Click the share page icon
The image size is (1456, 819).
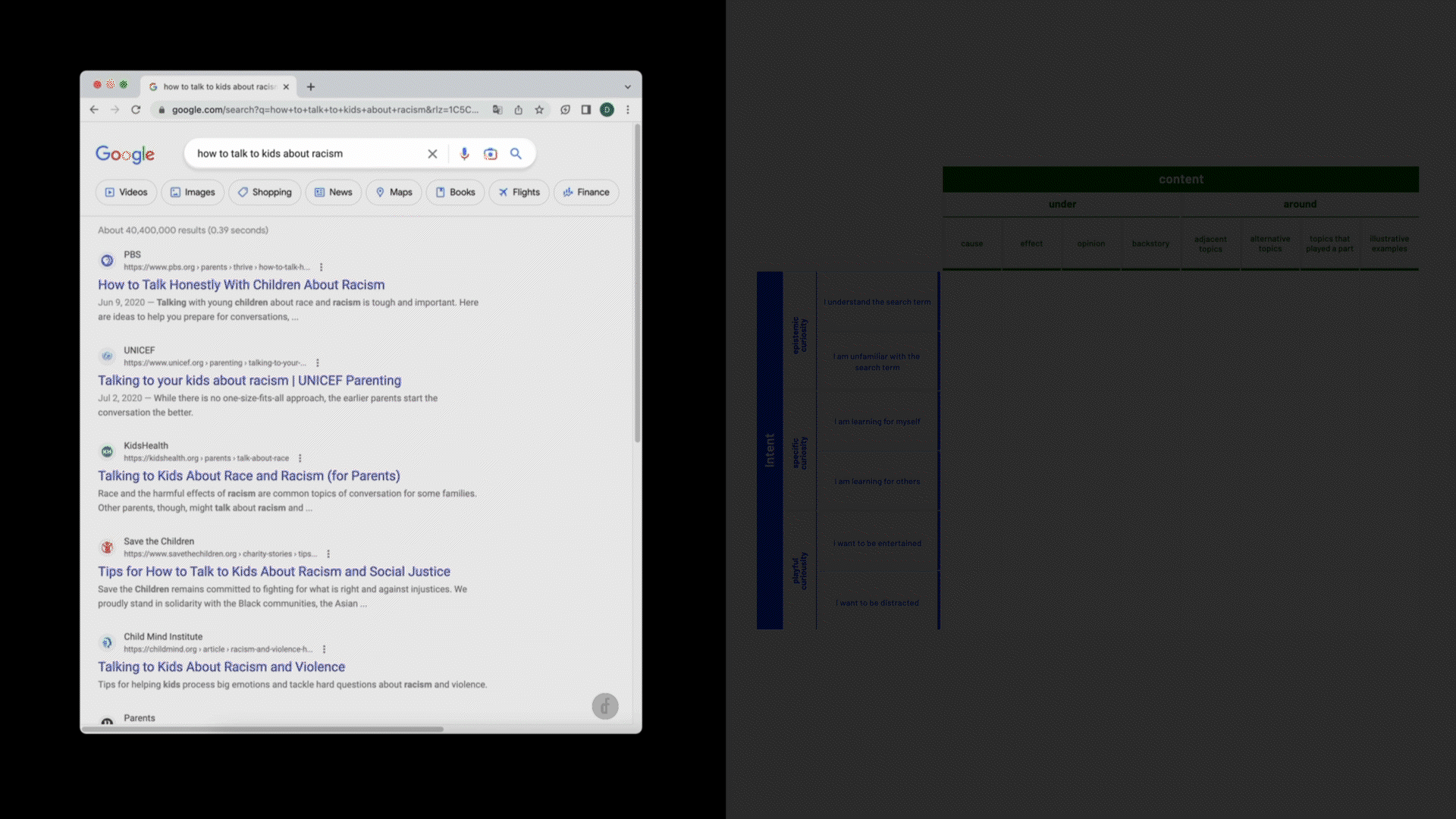[x=519, y=110]
